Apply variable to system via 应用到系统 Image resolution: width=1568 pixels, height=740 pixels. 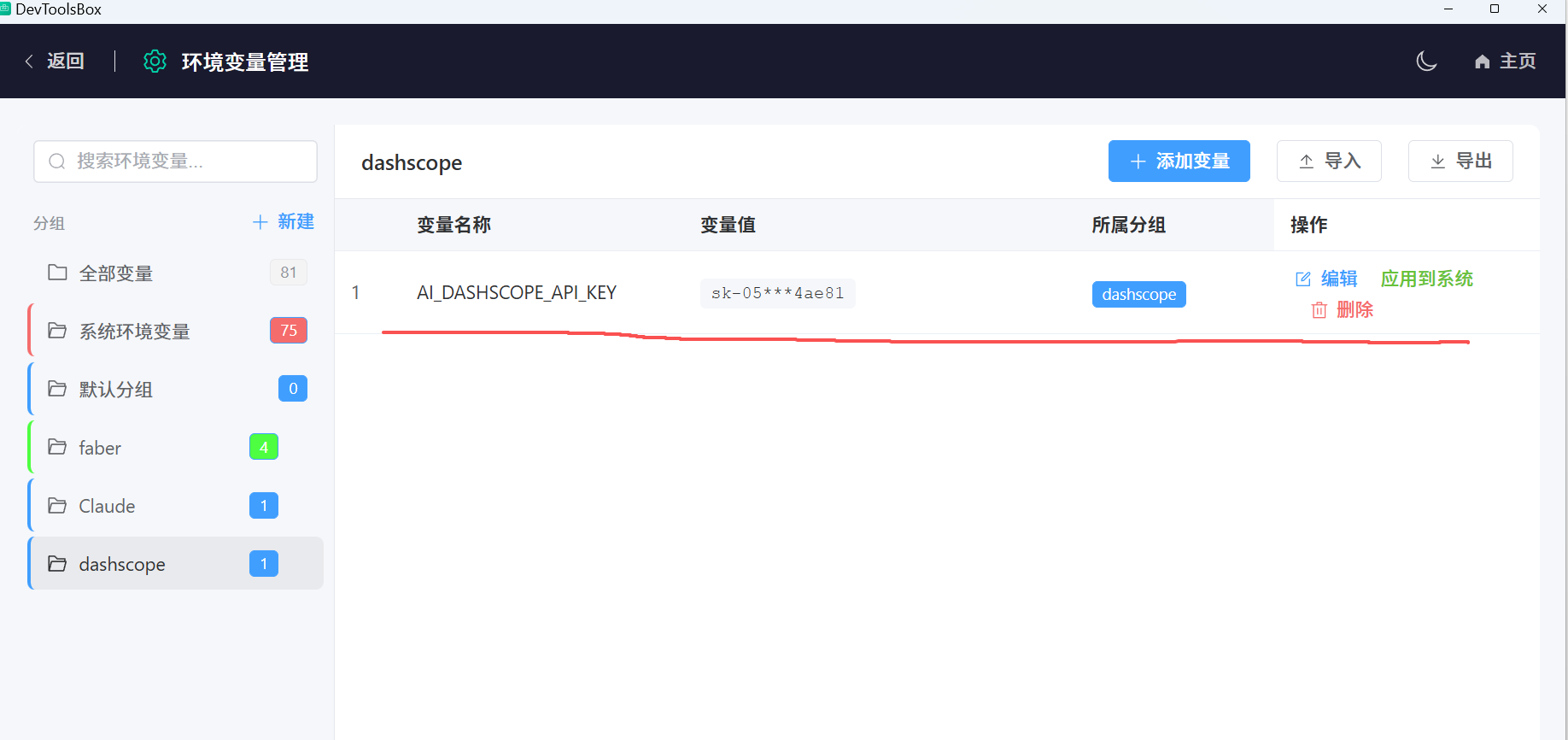pyautogui.click(x=1426, y=279)
